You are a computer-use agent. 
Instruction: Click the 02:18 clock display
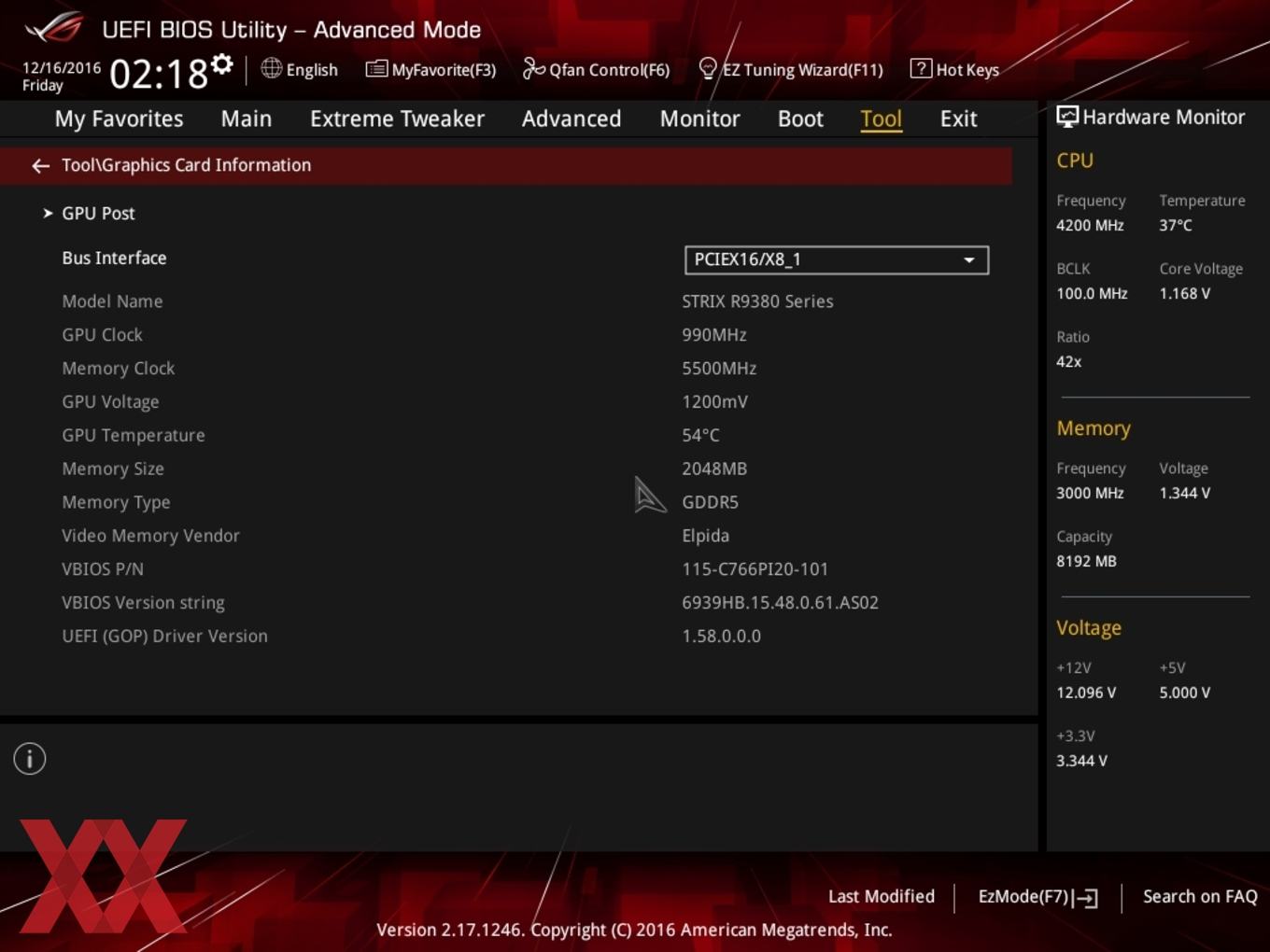pyautogui.click(x=158, y=74)
